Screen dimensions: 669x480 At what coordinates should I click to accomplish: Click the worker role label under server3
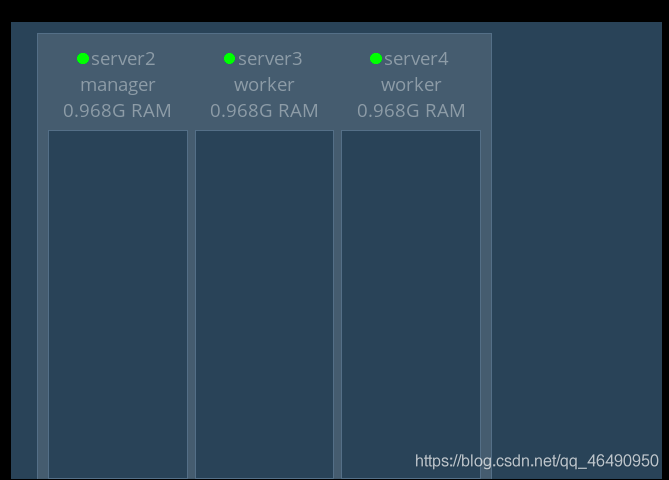(264, 85)
